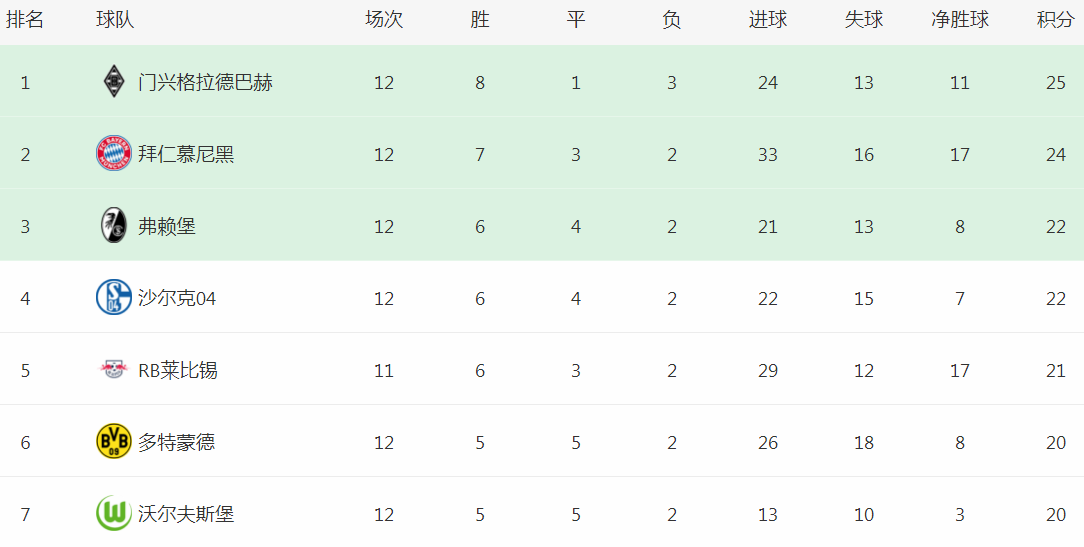Open the 拜仁慕尼黑 team link
This screenshot has width=1084, height=547.
point(186,154)
